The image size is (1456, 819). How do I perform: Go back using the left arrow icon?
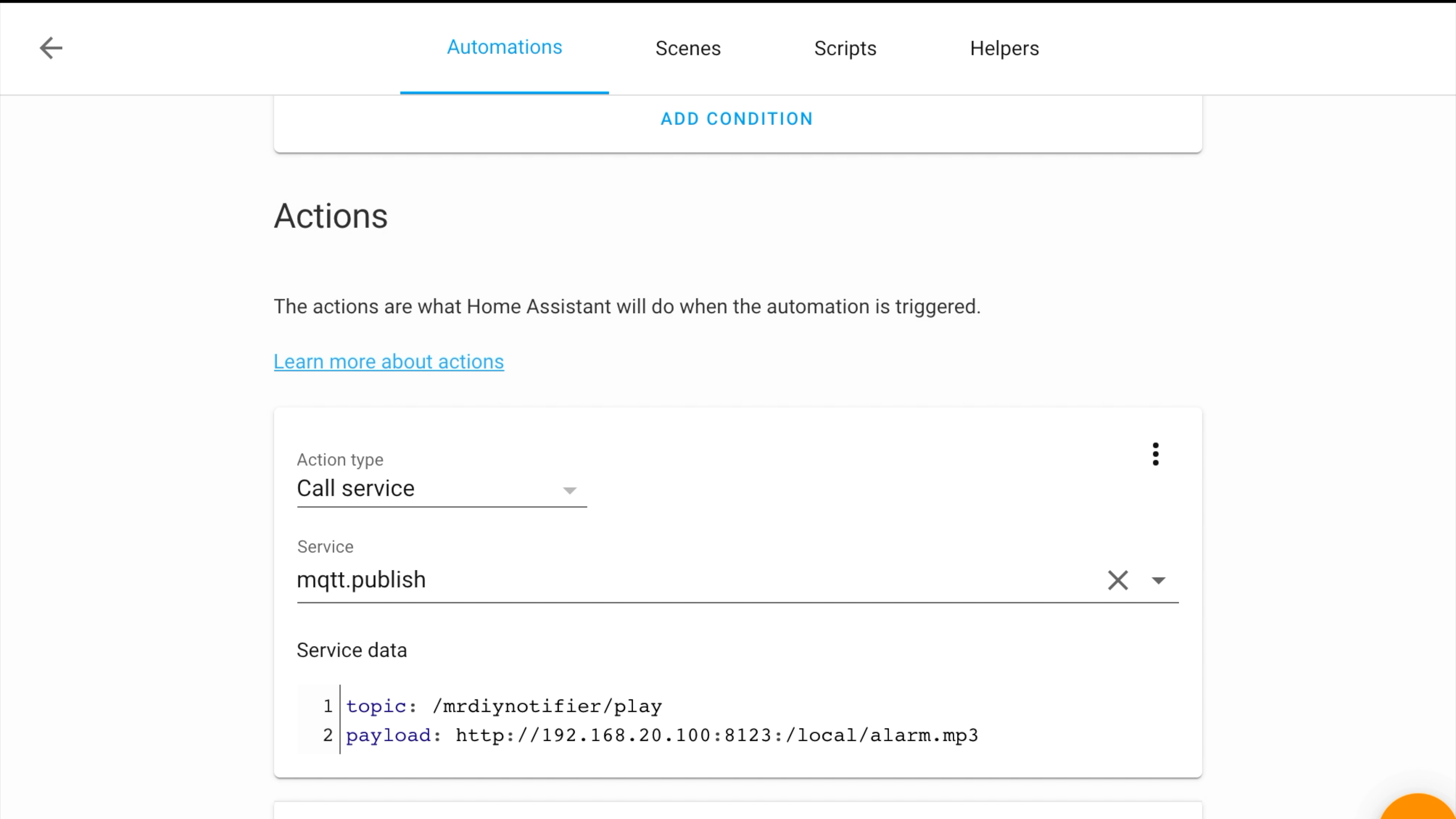51,48
